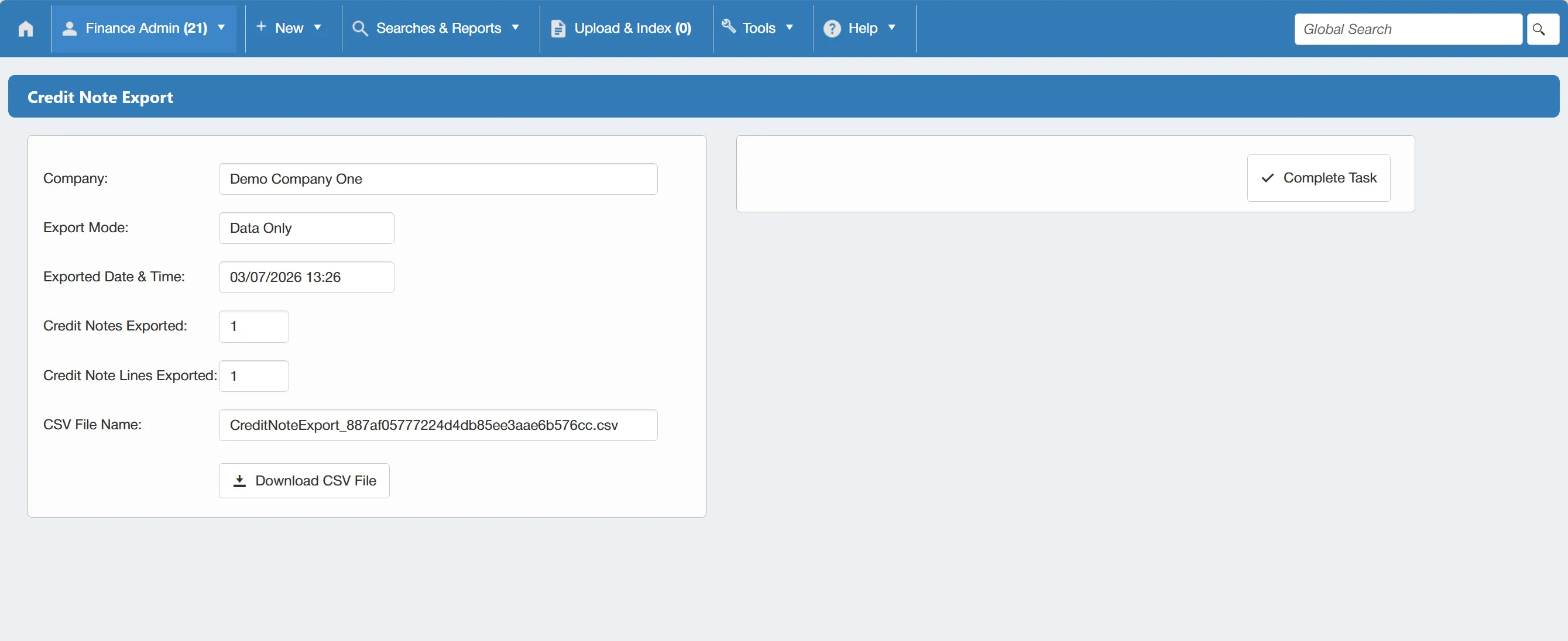This screenshot has width=1568, height=641.
Task: Click the Credit Note Lines Exported: label
Action: pyautogui.click(x=131, y=375)
